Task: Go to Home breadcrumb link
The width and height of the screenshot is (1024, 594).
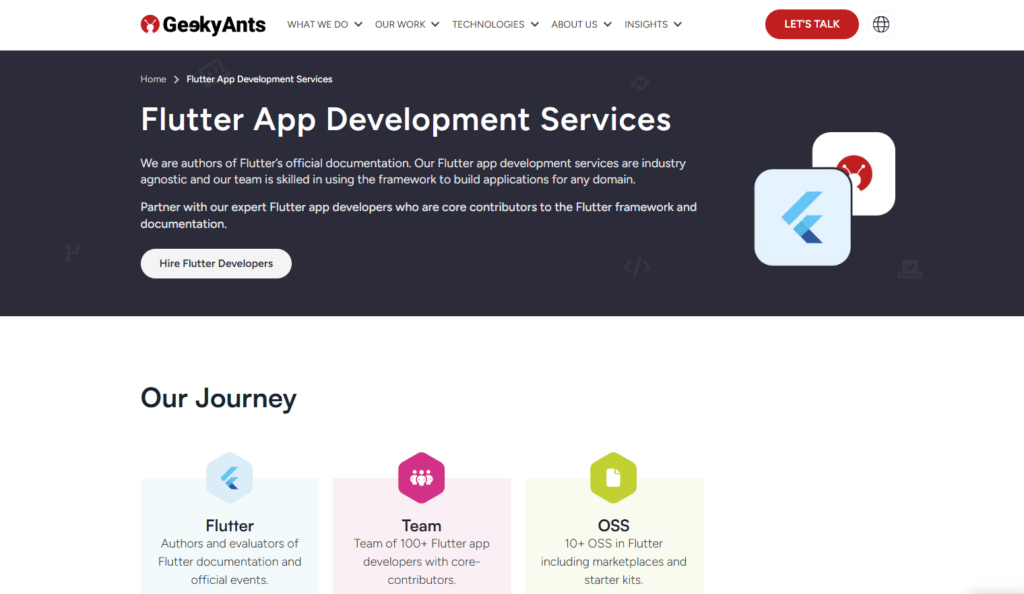Action: (153, 79)
